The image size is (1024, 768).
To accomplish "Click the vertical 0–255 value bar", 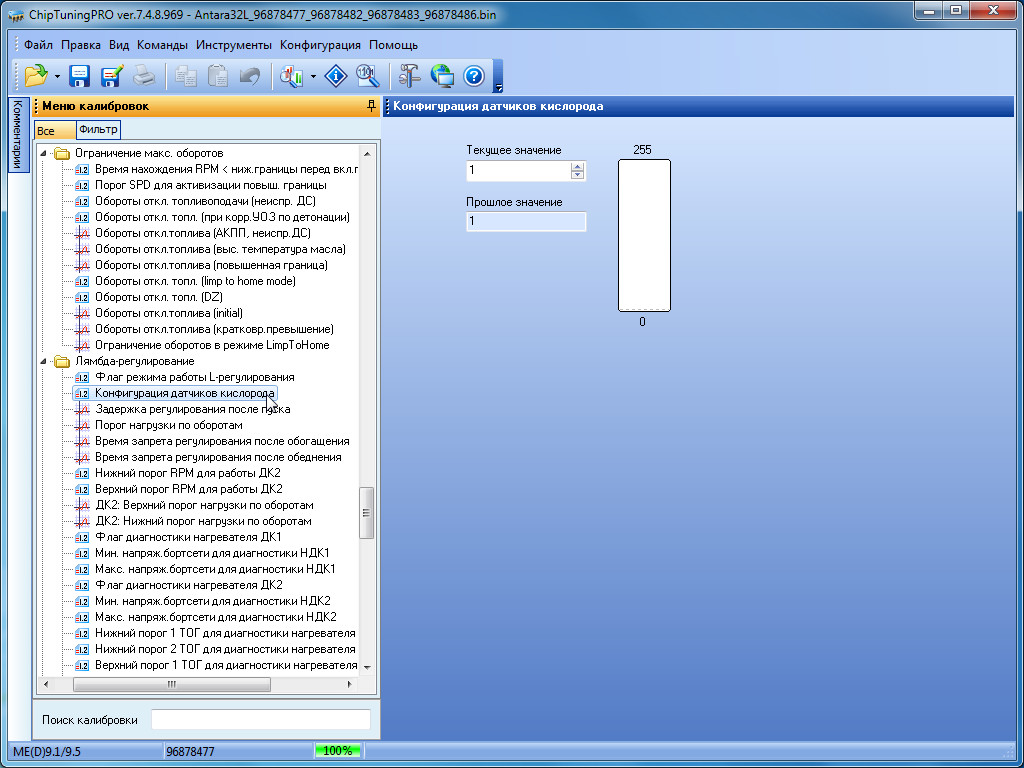I will pos(644,236).
